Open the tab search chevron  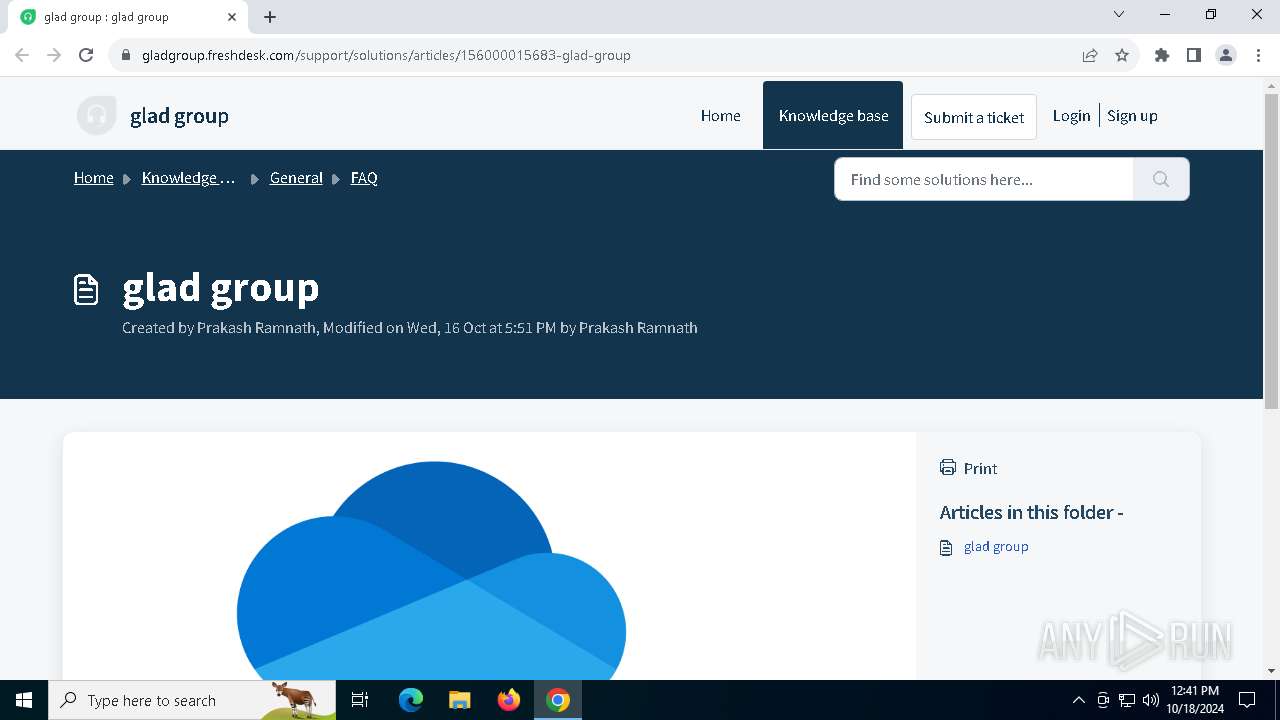(1119, 14)
